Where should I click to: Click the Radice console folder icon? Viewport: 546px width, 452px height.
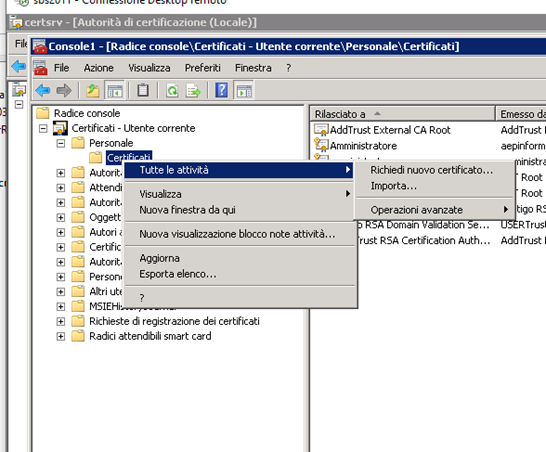tap(42, 113)
